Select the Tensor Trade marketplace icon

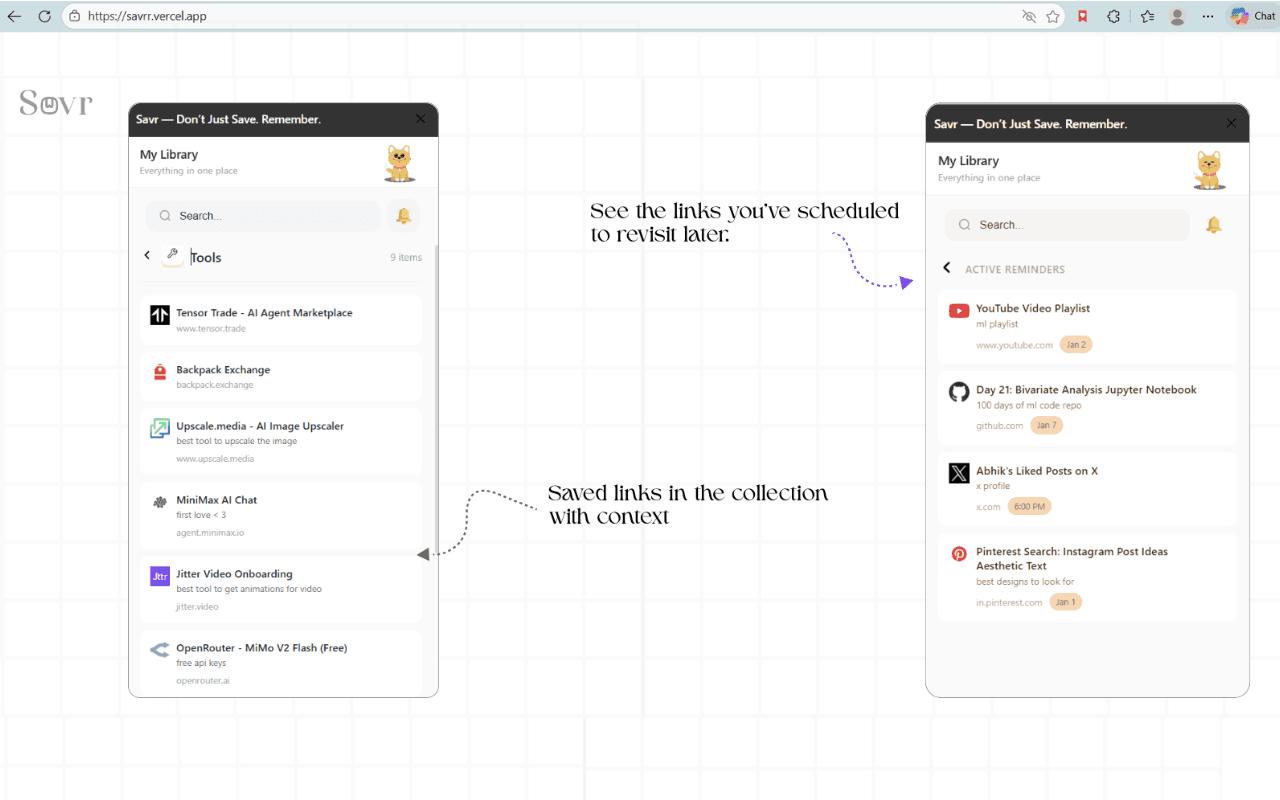[x=159, y=312]
